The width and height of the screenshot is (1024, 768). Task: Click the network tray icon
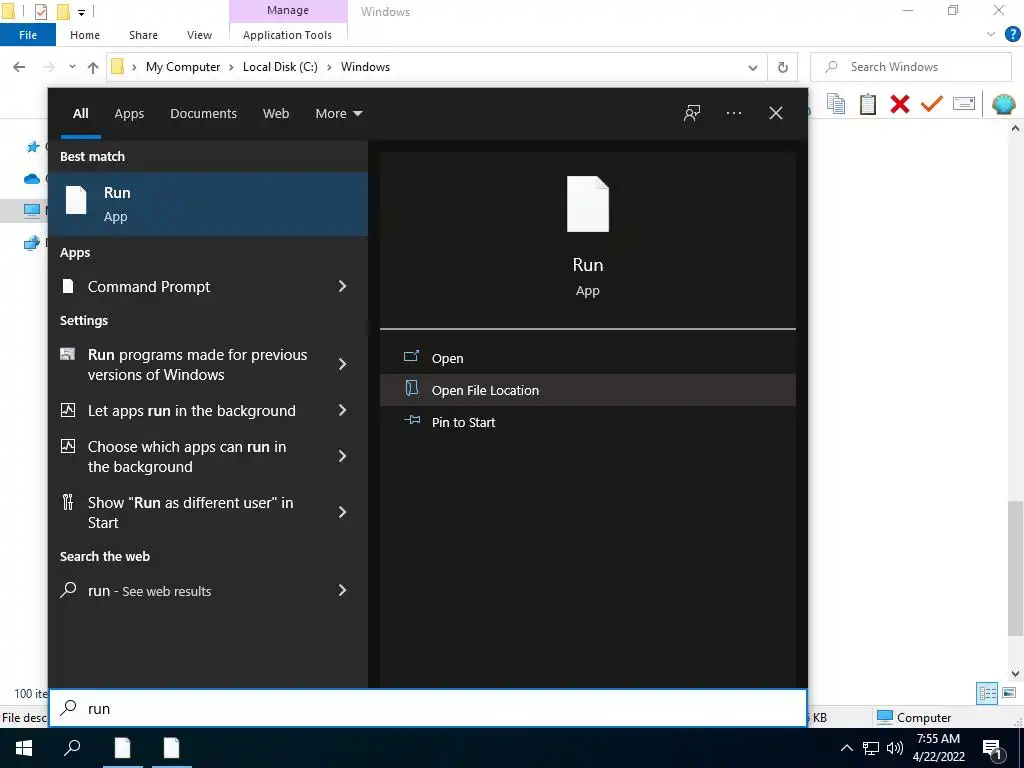tap(871, 748)
